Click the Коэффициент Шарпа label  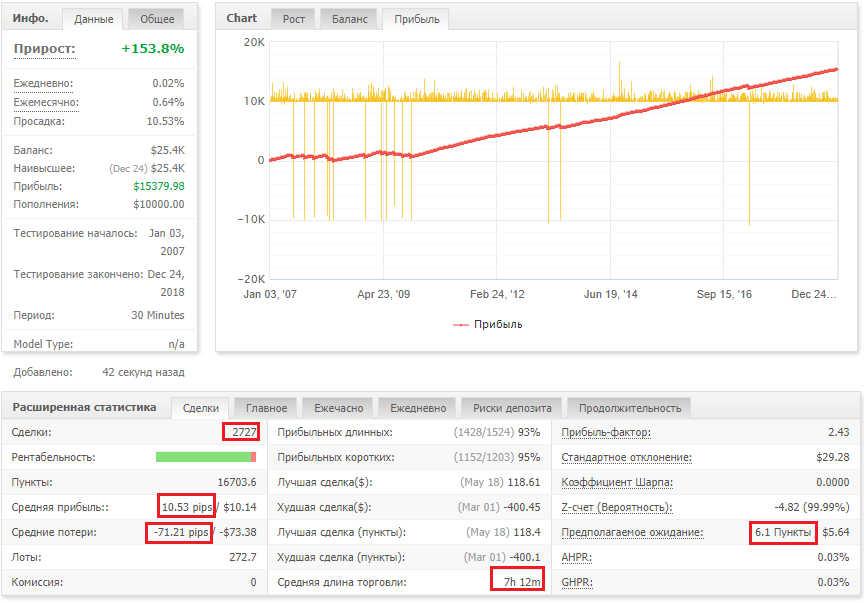(x=617, y=483)
